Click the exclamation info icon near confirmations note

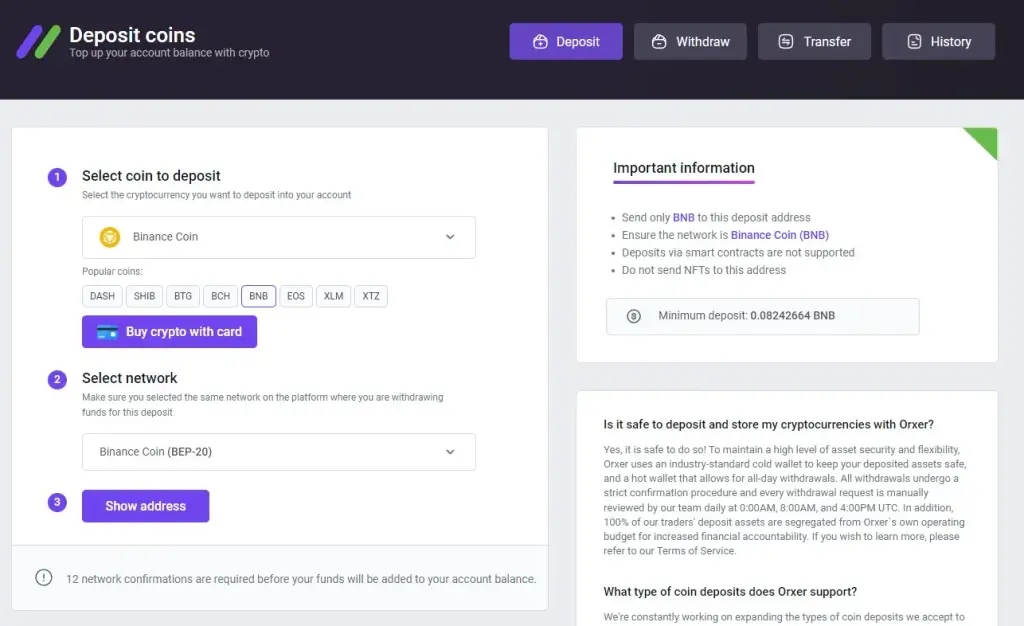click(44, 578)
